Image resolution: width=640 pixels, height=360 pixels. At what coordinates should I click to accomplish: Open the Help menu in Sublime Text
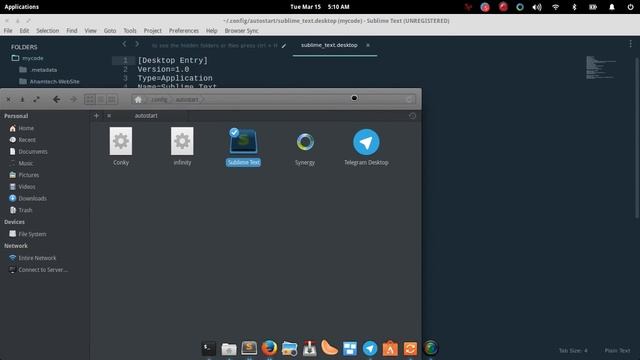coord(211,31)
